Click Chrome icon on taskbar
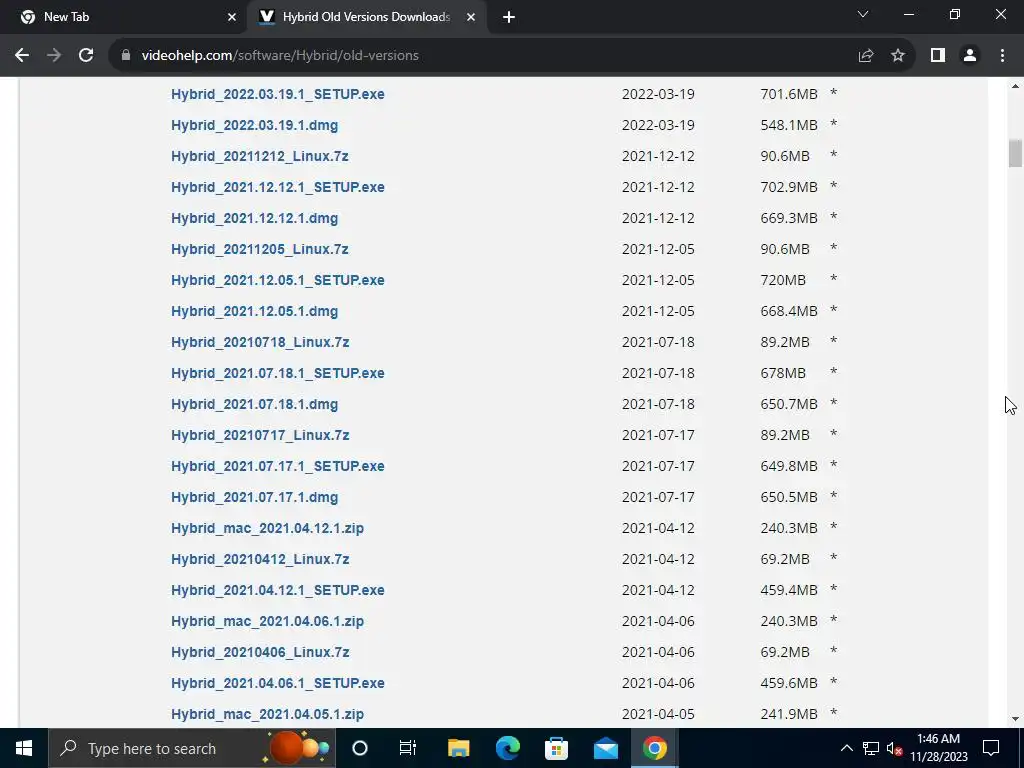1024x768 pixels. 654,748
